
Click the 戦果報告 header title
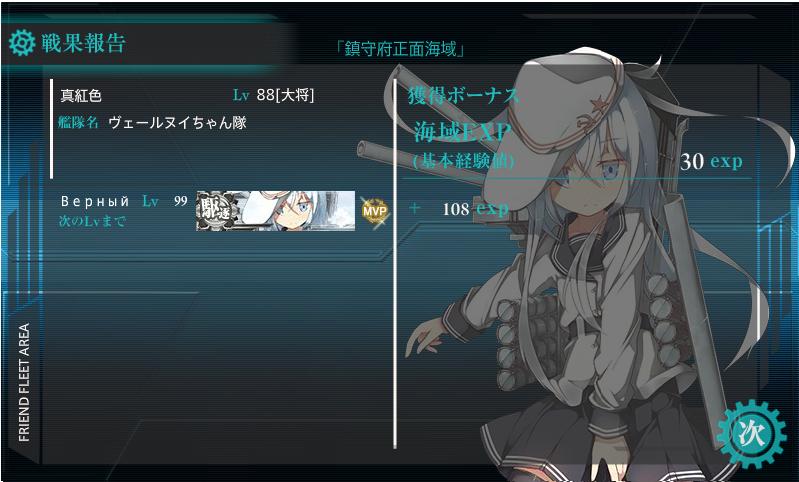tap(83, 43)
